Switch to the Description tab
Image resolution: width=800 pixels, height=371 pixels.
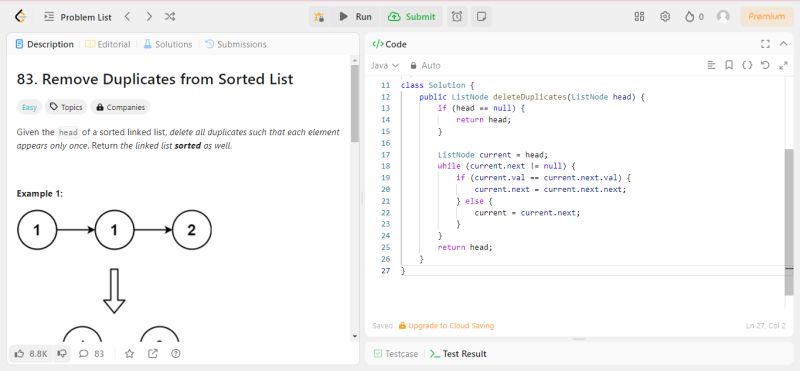pos(45,44)
